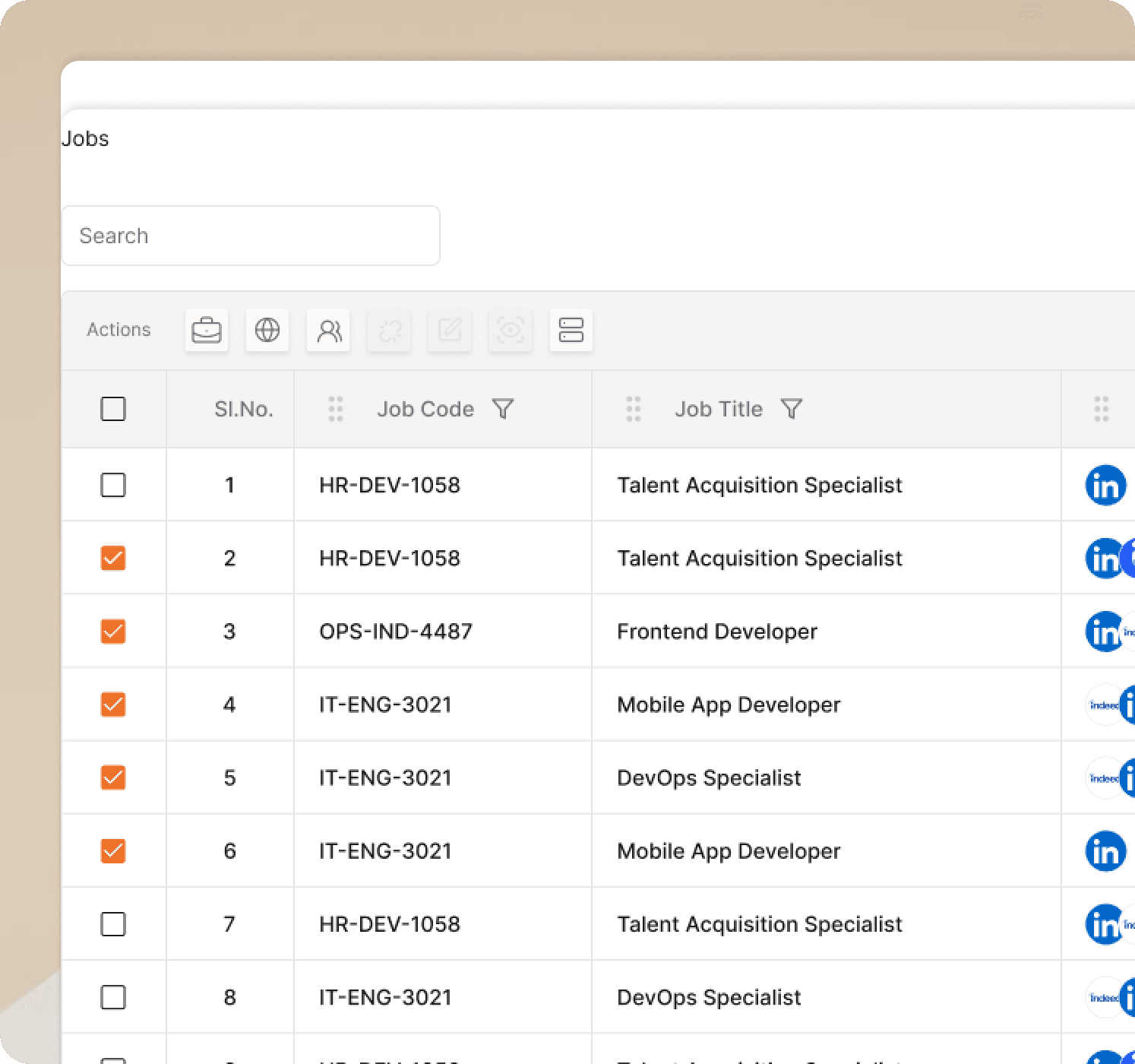Screen dimensions: 1135x1064
Task: Check the checkbox for row 7
Action: point(112,923)
